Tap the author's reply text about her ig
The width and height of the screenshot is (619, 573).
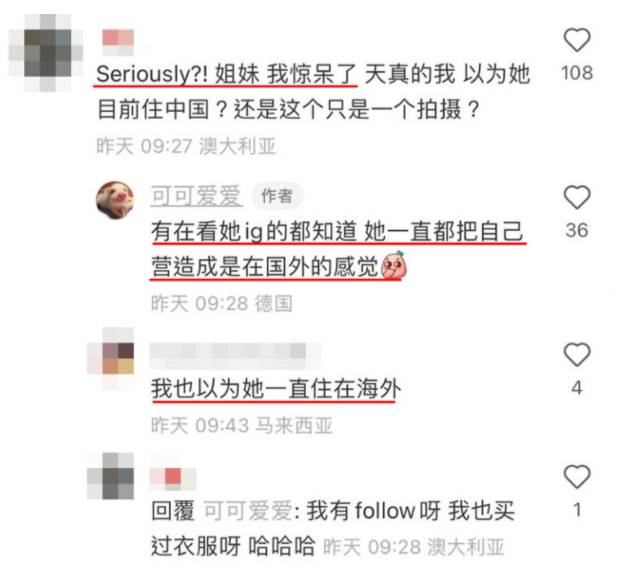click(338, 249)
